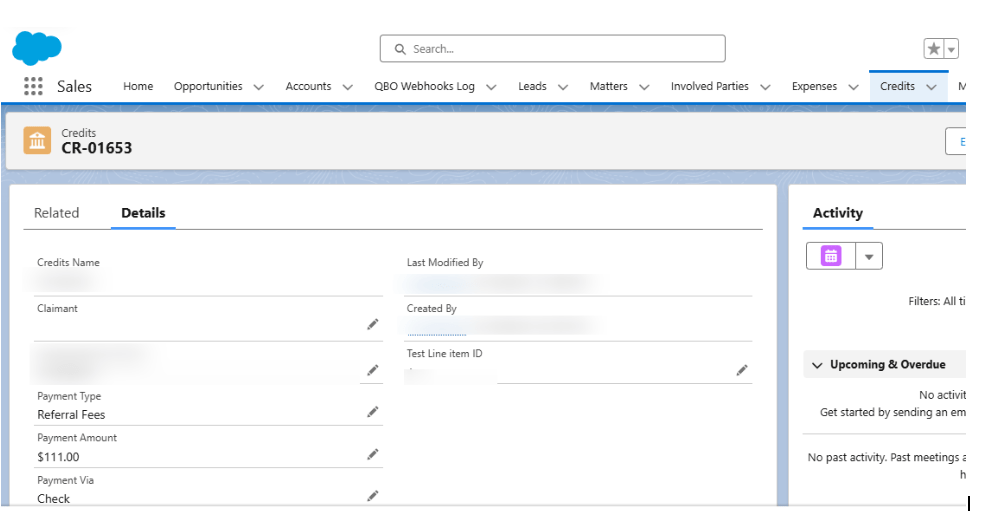Click the $111.00 payment amount
The image size is (1003, 511).
[x=58, y=457]
